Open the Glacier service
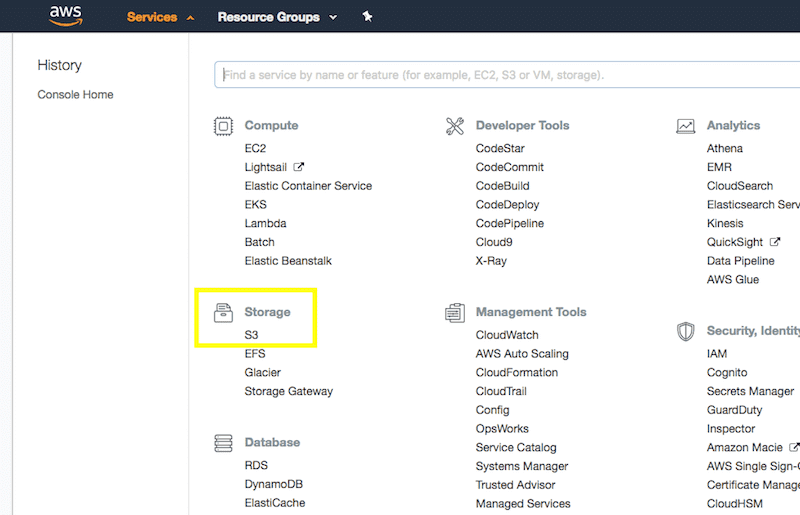 pyautogui.click(x=262, y=373)
